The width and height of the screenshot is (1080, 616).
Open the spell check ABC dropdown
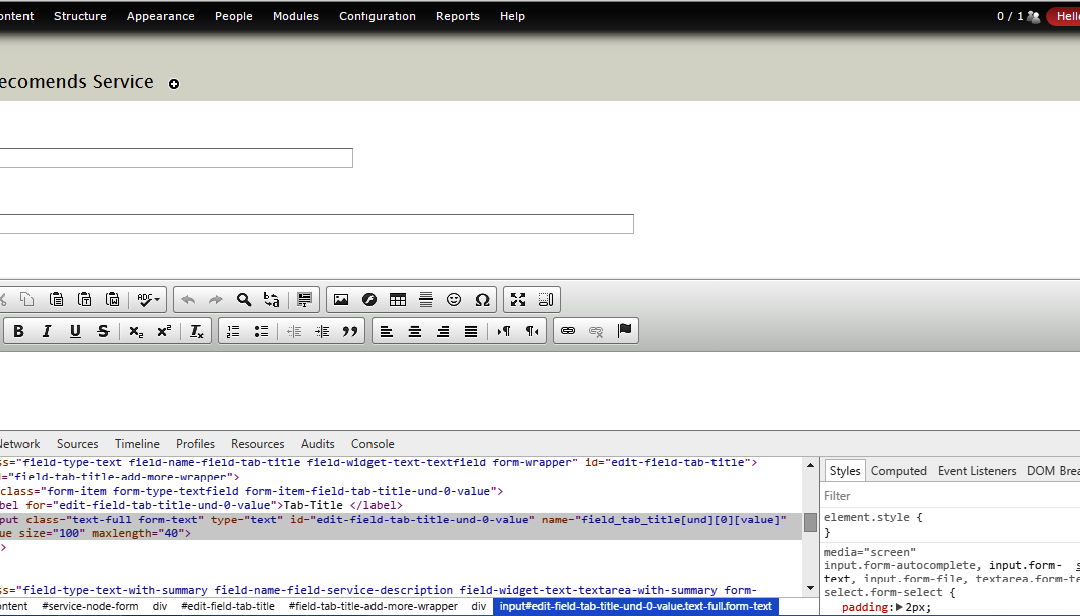coord(148,299)
